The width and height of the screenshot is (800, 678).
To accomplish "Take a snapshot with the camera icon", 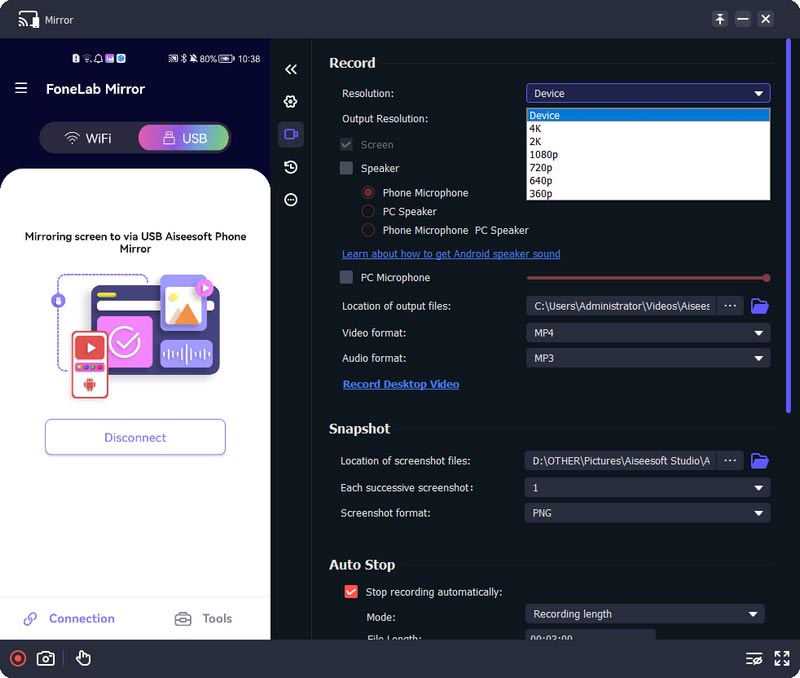I will (46, 658).
